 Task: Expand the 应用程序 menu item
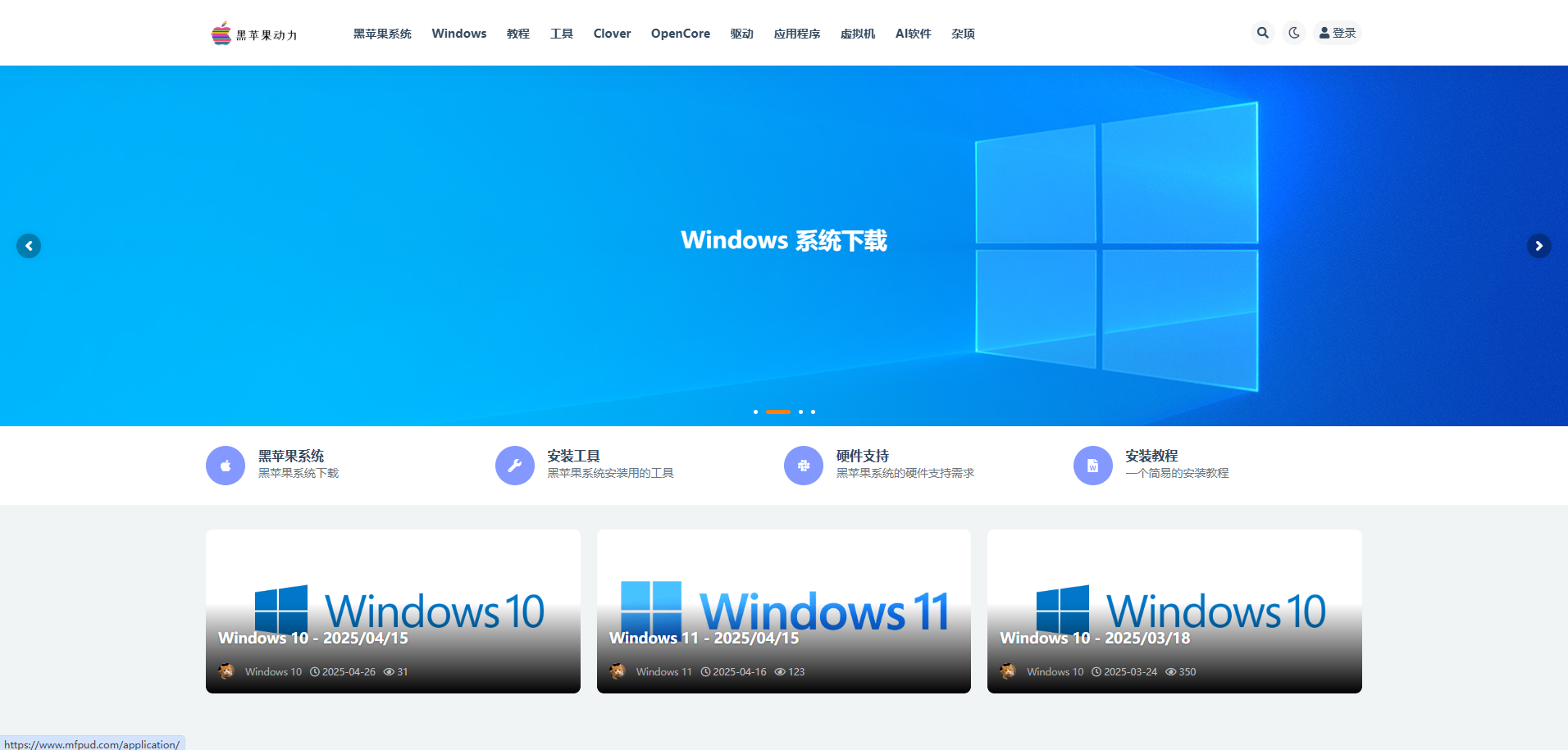pyautogui.click(x=796, y=34)
